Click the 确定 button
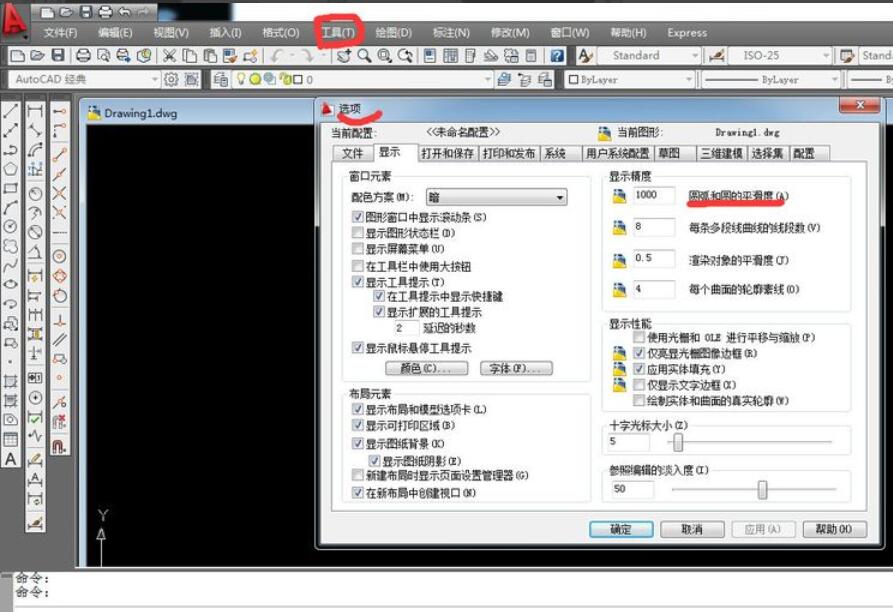Viewport: 893px width, 612px height. coord(621,529)
